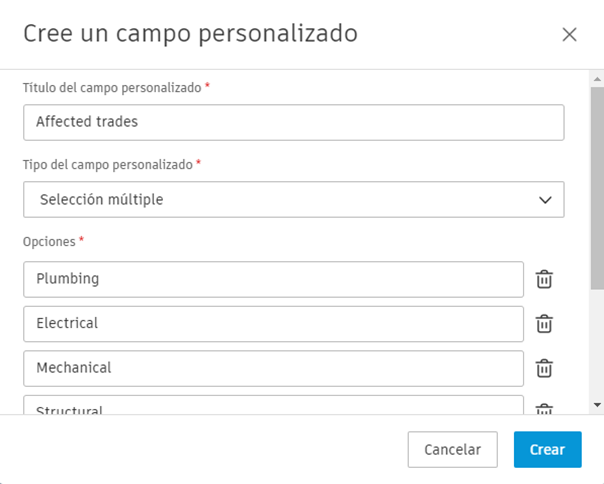Image resolution: width=604 pixels, height=484 pixels.
Task: Click Crear to create the field
Action: pyautogui.click(x=547, y=450)
